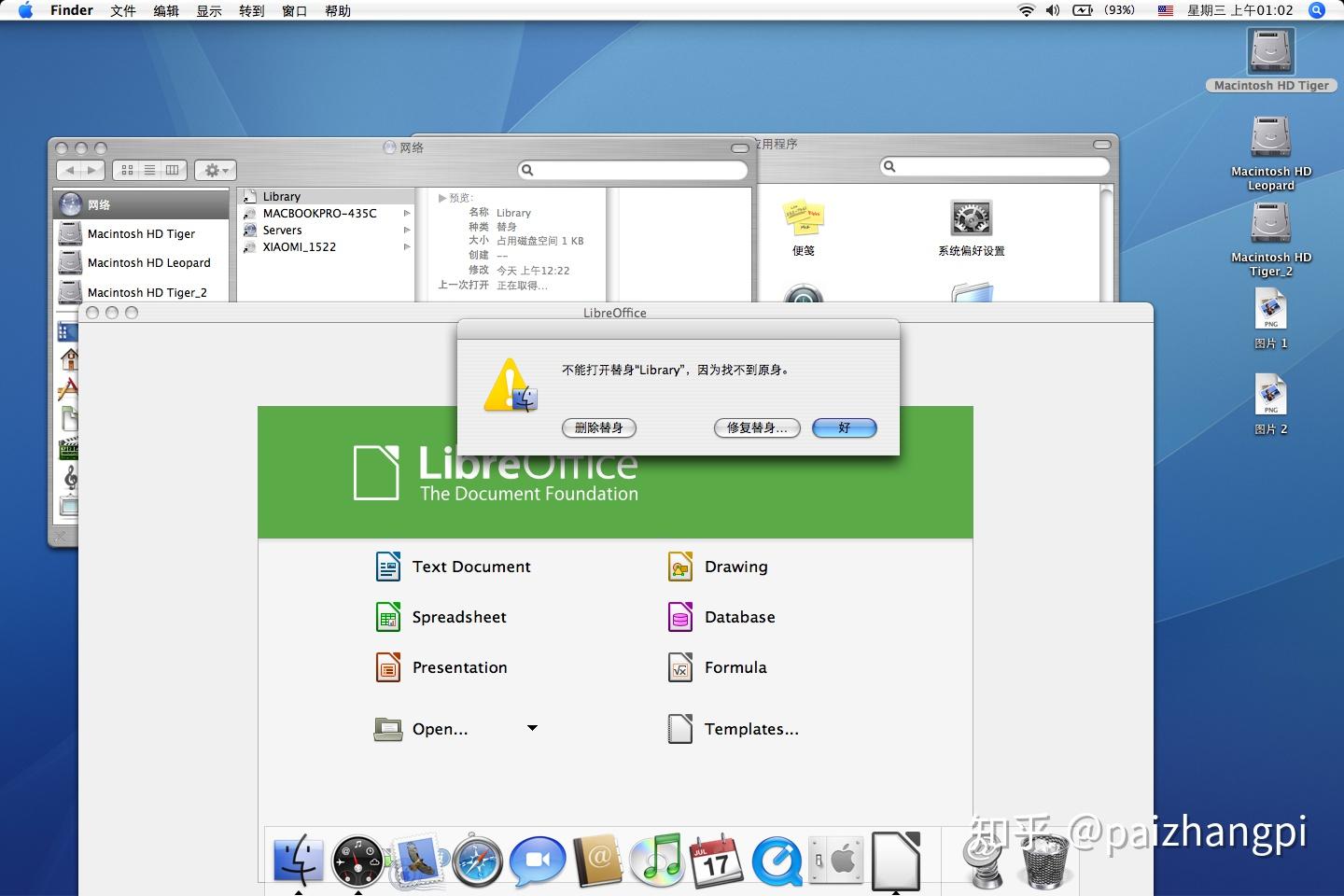Screen dimensions: 1344x896
Task: Create a new Presentation in LibreOffice
Action: [441, 667]
